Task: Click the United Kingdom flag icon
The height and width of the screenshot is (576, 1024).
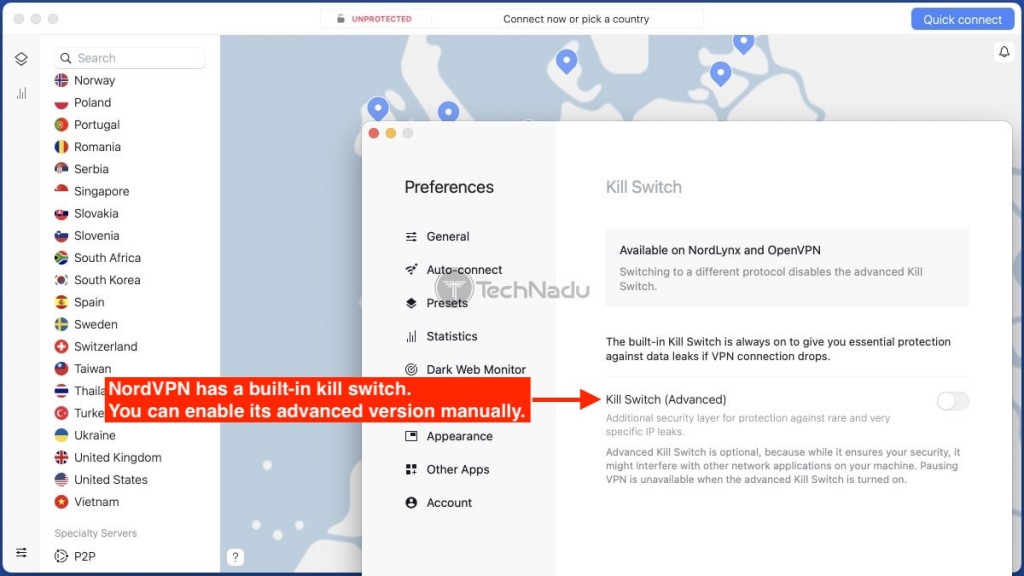Action: [x=61, y=458]
